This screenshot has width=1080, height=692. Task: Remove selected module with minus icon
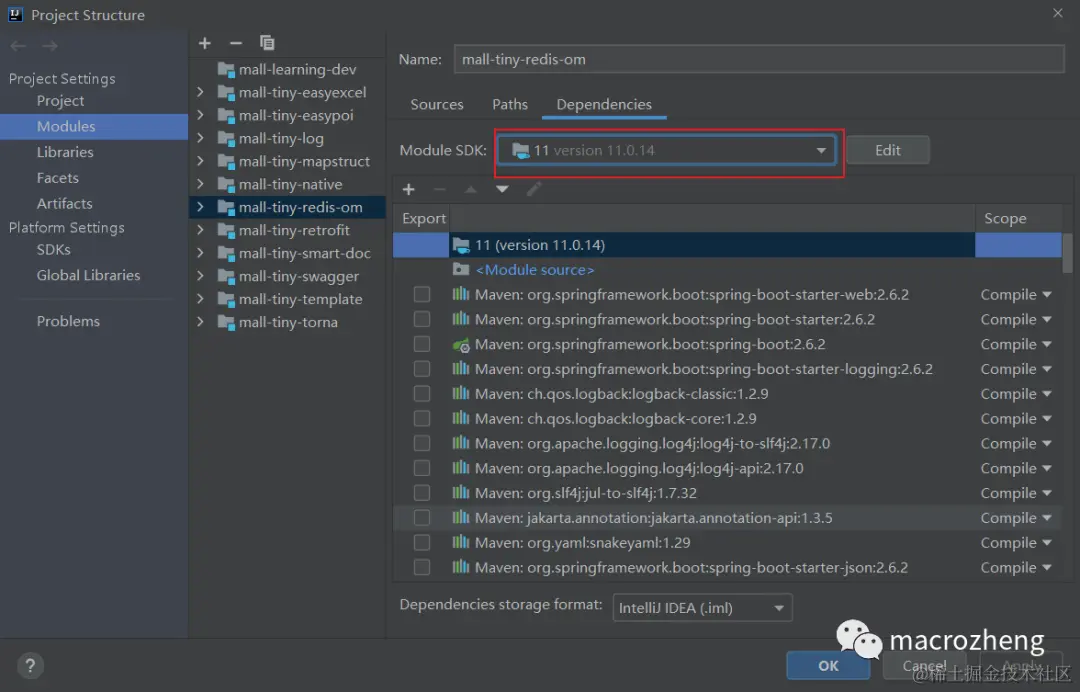(x=236, y=43)
